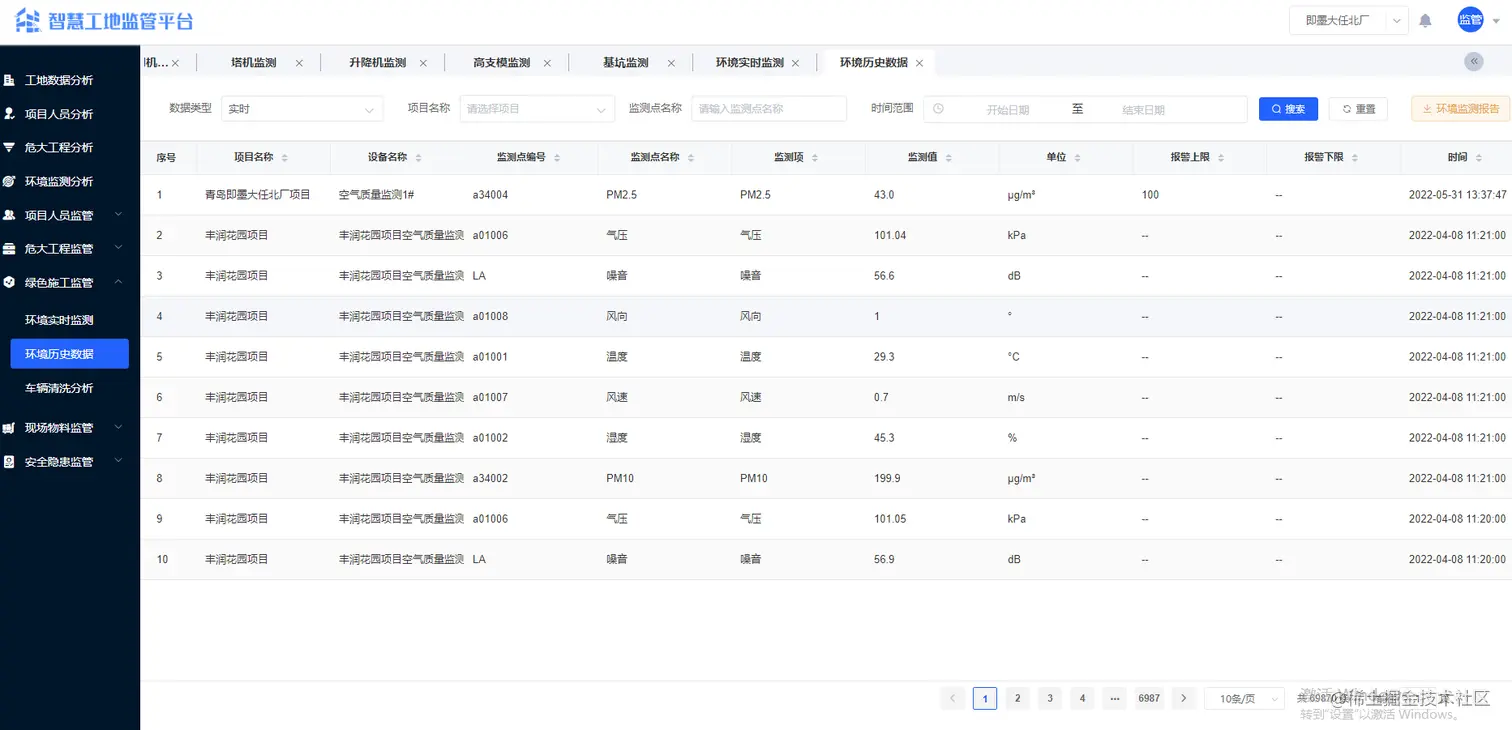The width and height of the screenshot is (1512, 730).
Task: Go to page 3 in pagination
Action: (x=1049, y=698)
